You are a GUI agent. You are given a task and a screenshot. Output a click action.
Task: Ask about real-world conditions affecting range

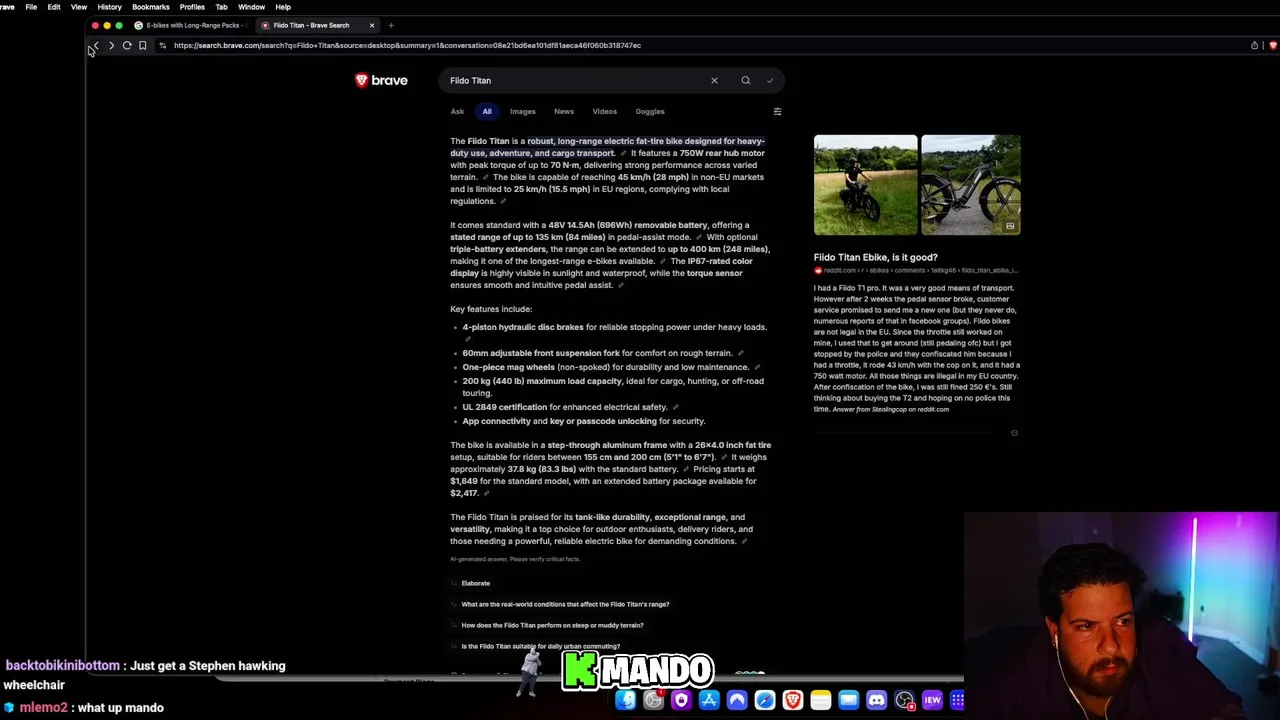pos(565,604)
